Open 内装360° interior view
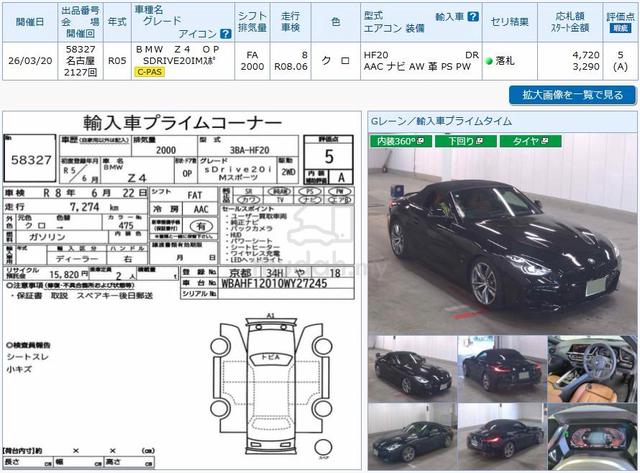Image resolution: width=640 pixels, height=473 pixels. point(401,141)
